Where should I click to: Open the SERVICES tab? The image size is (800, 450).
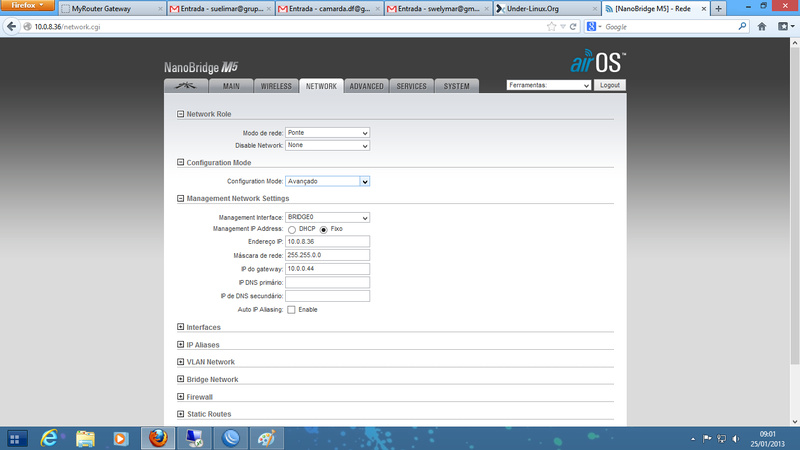pyautogui.click(x=411, y=86)
